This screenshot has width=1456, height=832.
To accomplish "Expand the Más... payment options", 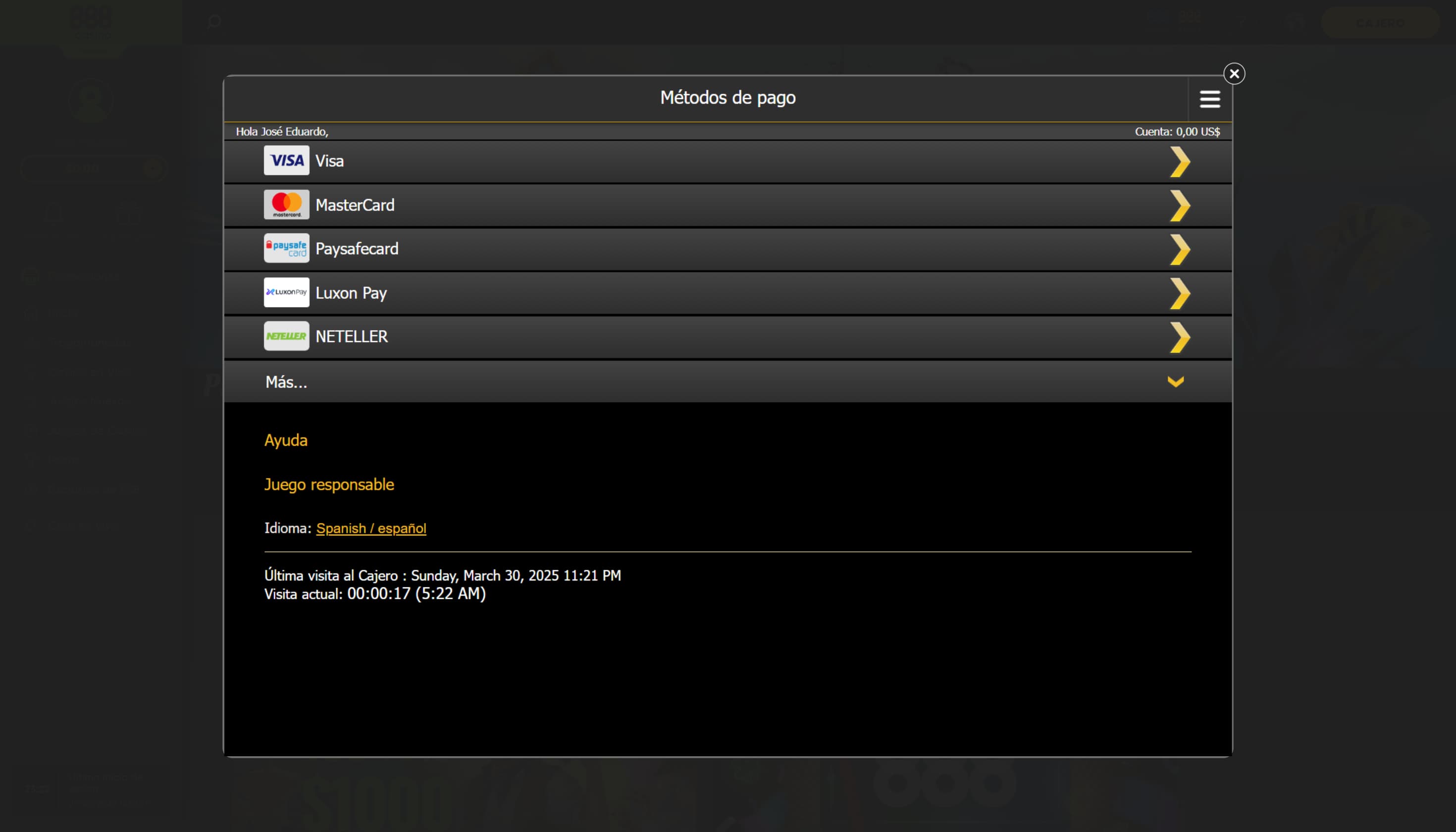I will pyautogui.click(x=286, y=382).
